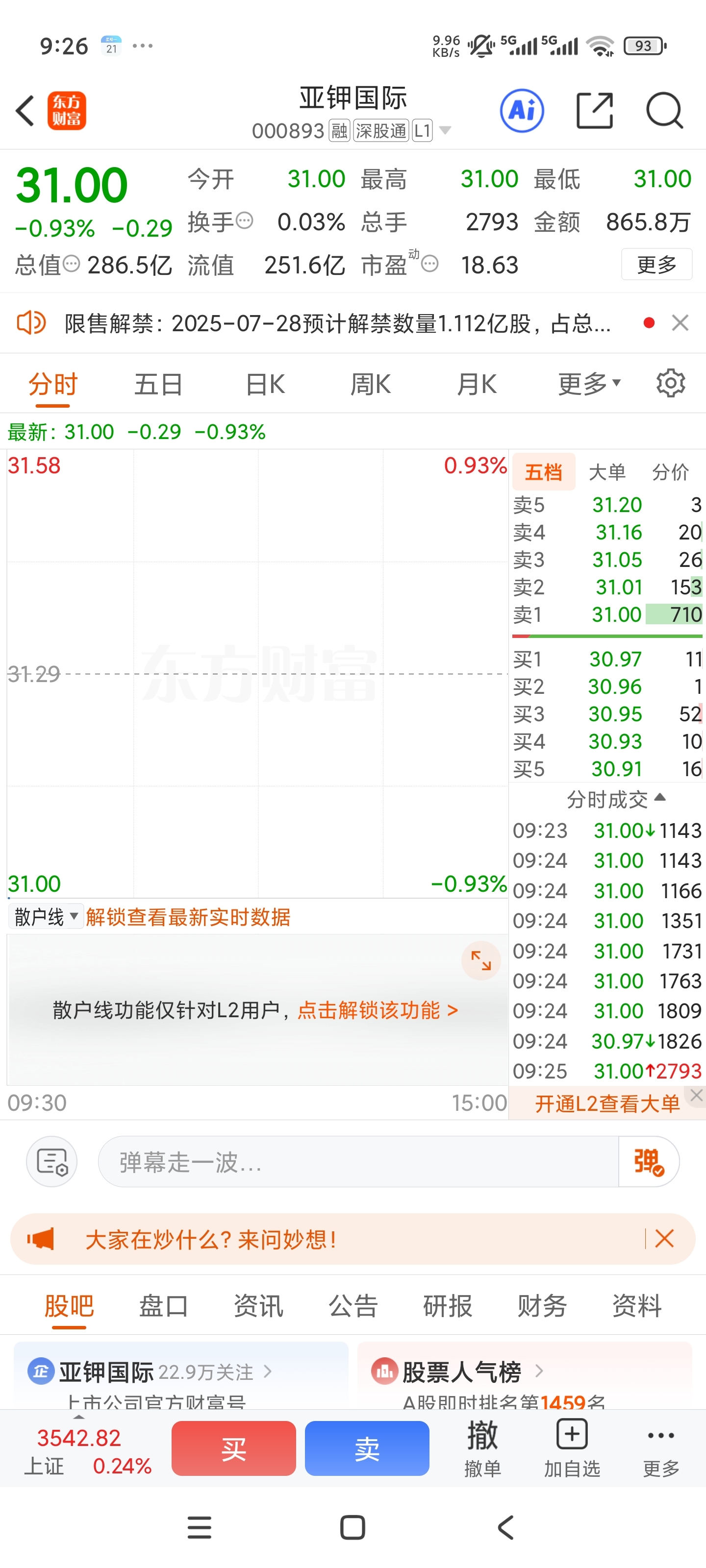Open the danmaku settings list icon
Screen dimensions: 706x1568
click(52, 1161)
